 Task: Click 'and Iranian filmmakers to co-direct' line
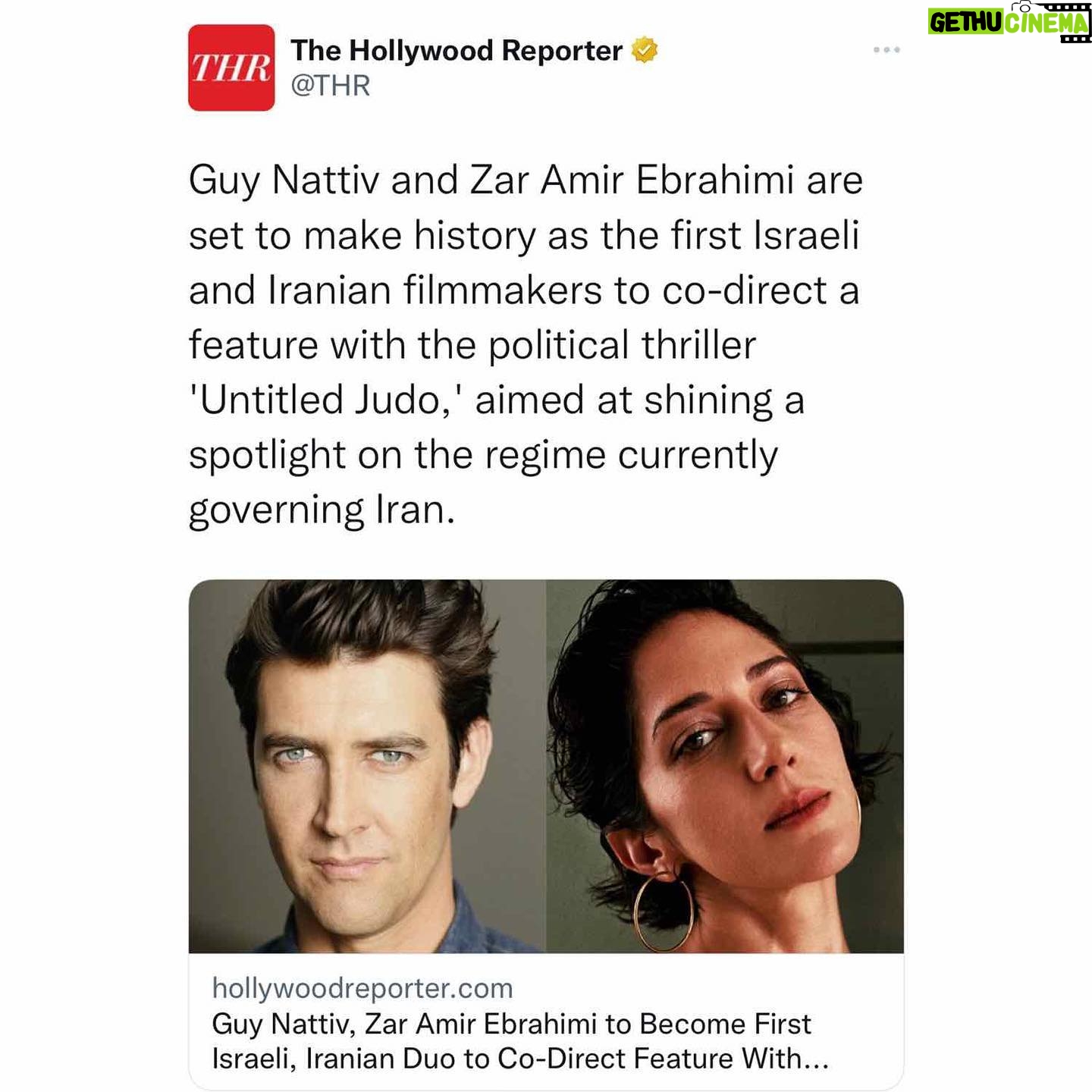coord(524,290)
